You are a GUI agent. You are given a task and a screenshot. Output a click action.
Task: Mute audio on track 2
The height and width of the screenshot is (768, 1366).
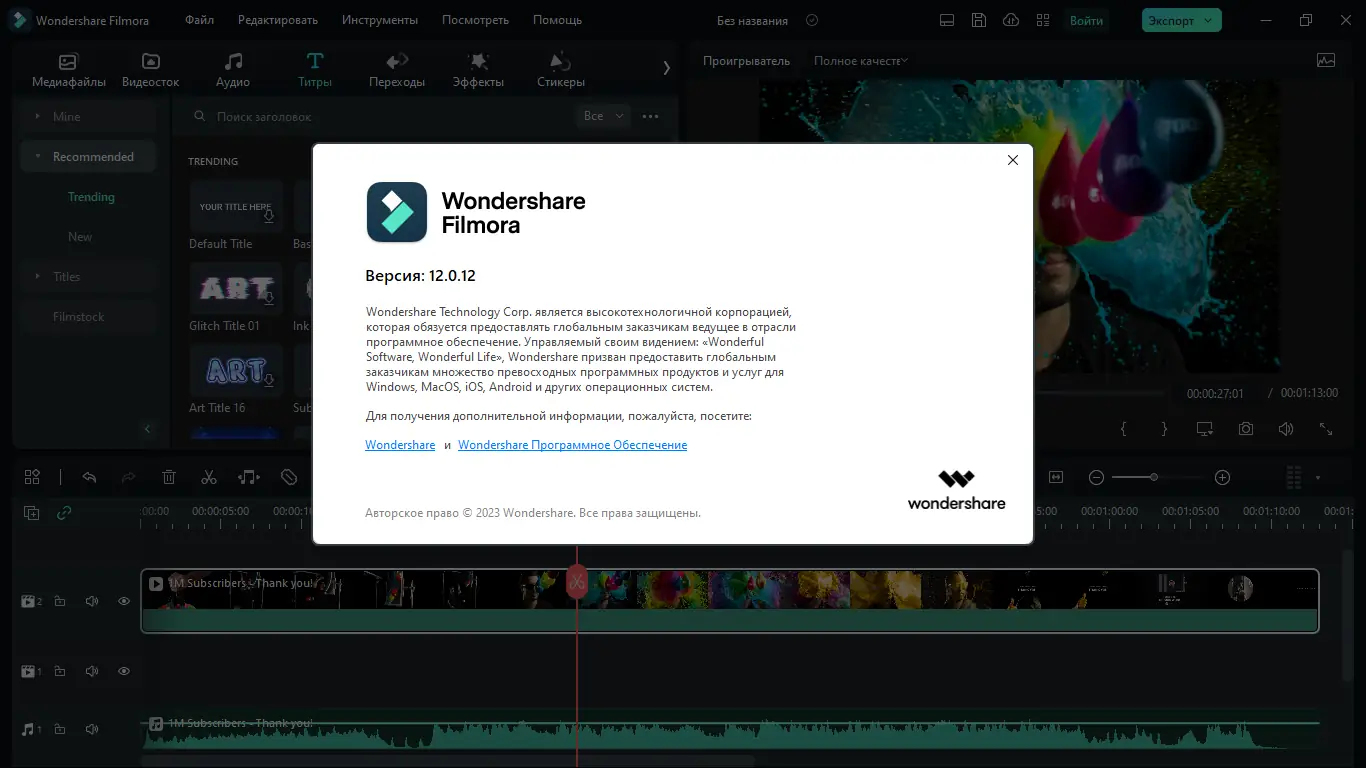click(x=91, y=600)
